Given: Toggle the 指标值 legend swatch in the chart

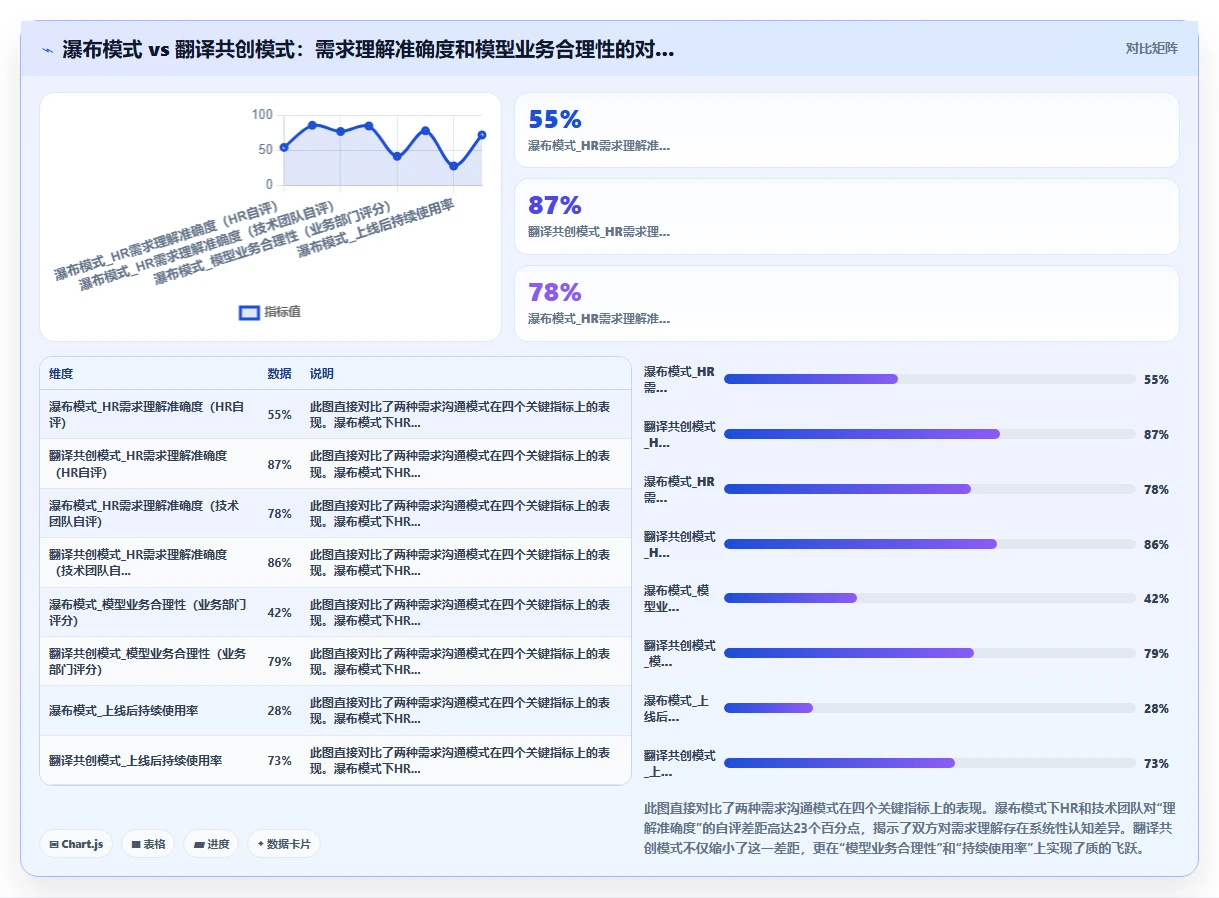Looking at the screenshot, I should coord(249,312).
